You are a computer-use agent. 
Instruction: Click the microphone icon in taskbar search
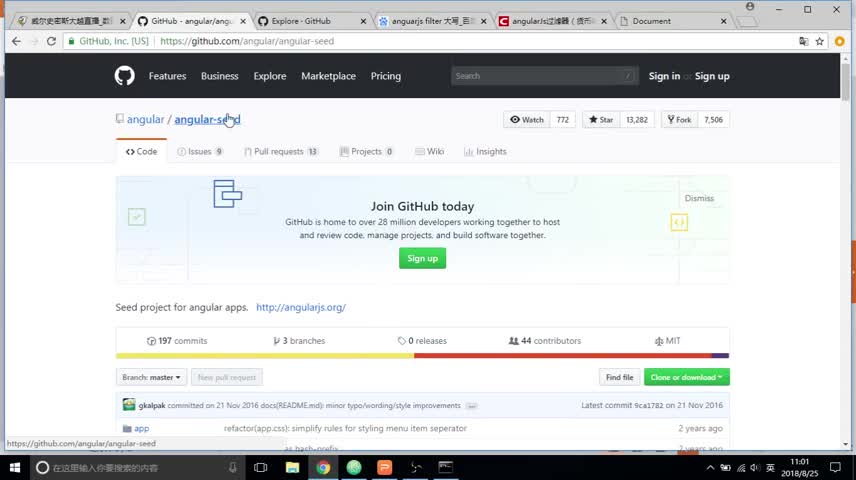coord(233,467)
